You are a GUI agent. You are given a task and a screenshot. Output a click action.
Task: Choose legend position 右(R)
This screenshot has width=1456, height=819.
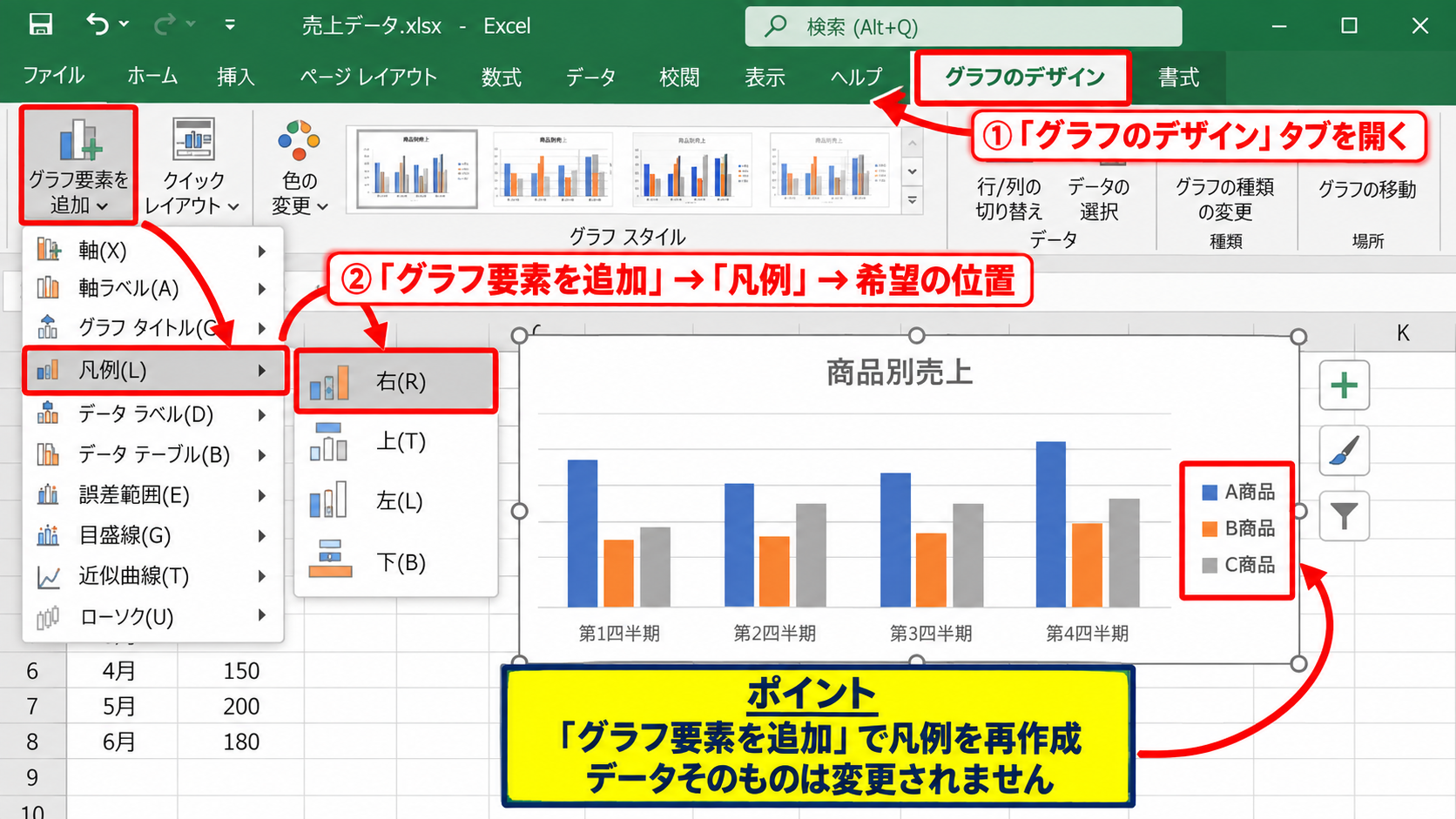(x=396, y=381)
